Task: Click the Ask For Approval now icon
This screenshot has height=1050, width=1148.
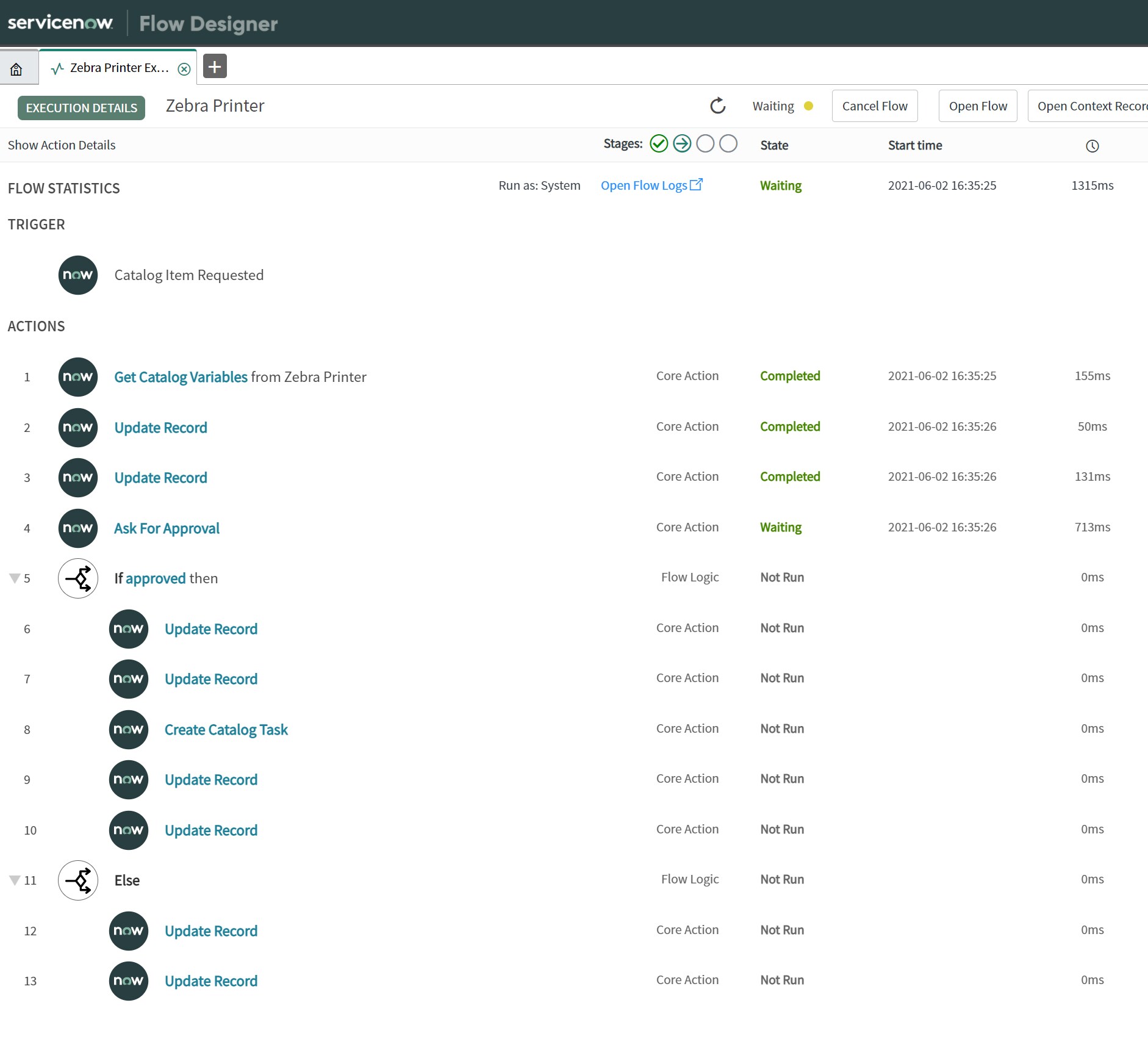Action: (78, 528)
